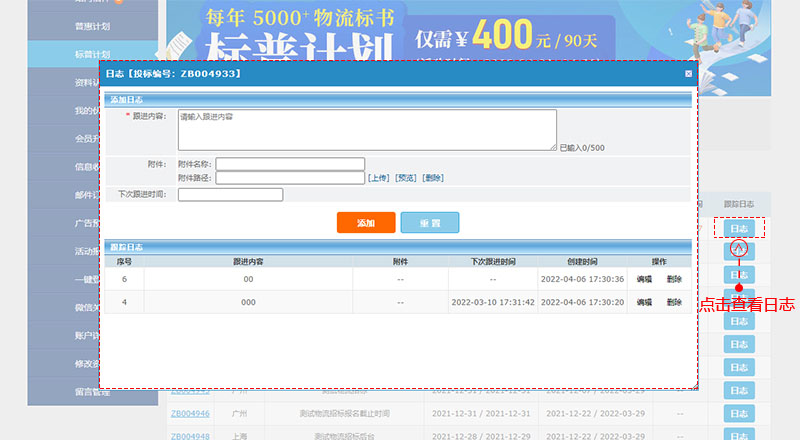Click the 日志 button in the ZB004946 row
Viewport: 800px width, 440px height.
coord(739,413)
